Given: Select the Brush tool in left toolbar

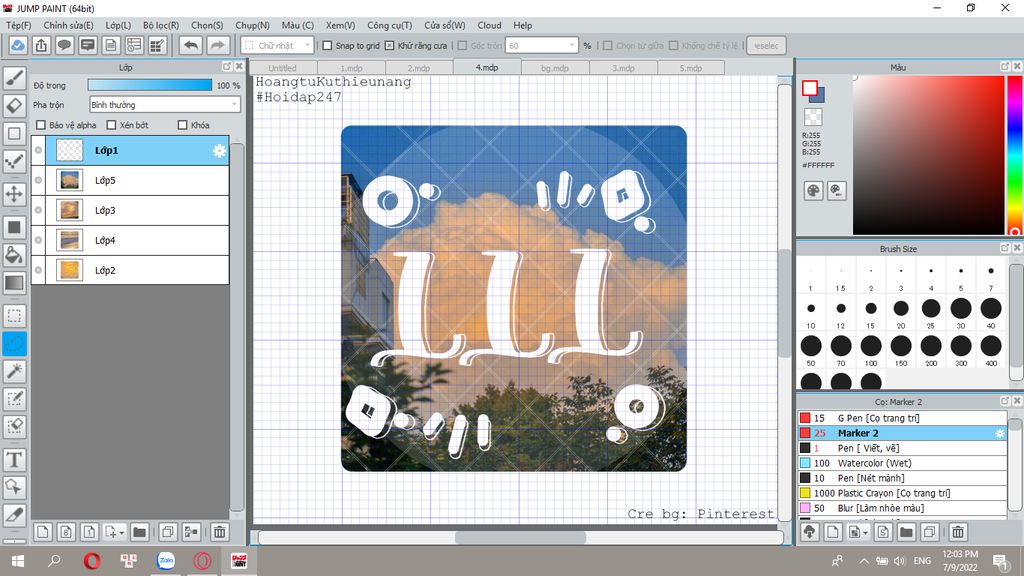Looking at the screenshot, I should point(14,78).
